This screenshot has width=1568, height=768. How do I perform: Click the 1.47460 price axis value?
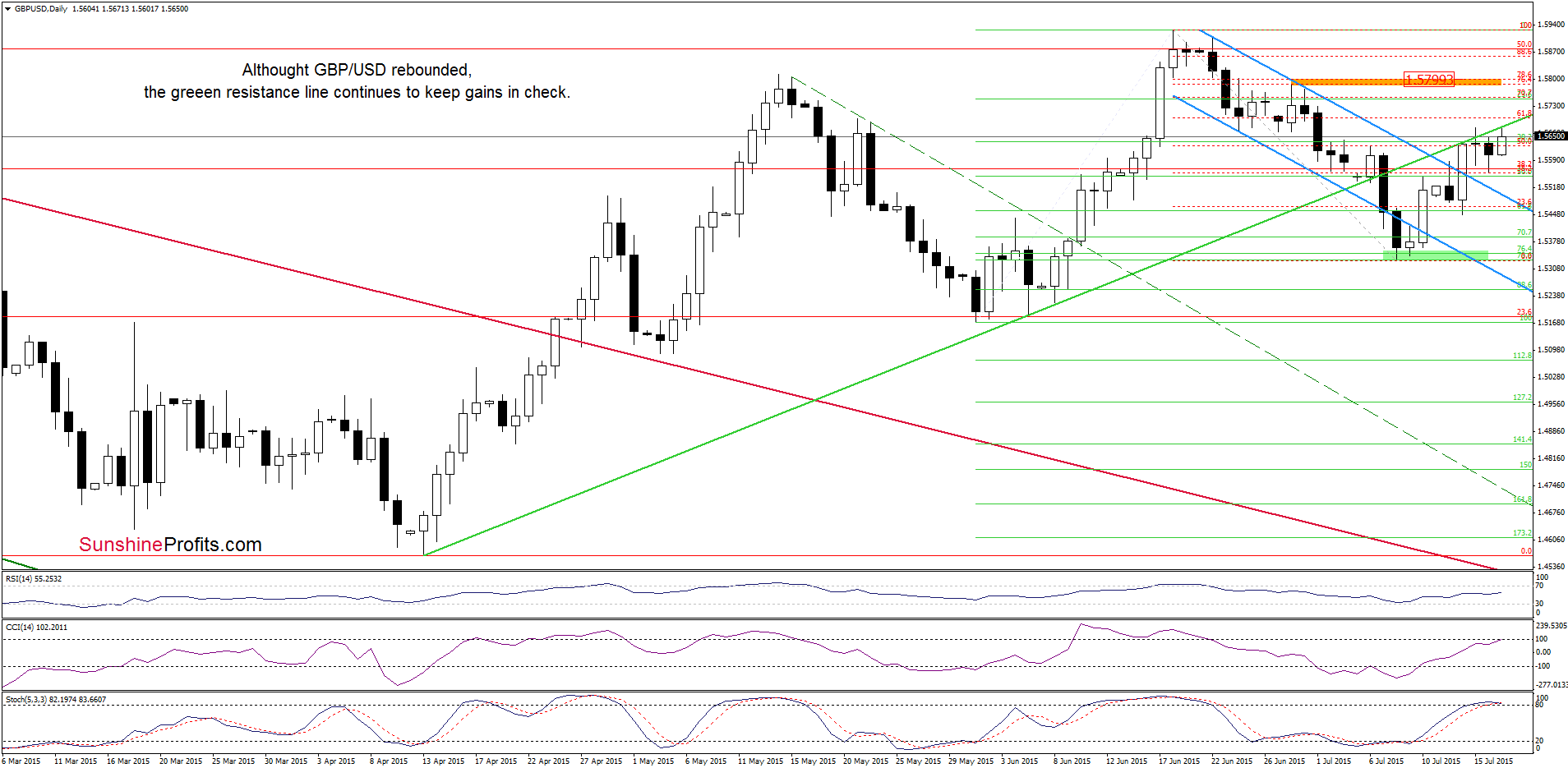point(1551,485)
